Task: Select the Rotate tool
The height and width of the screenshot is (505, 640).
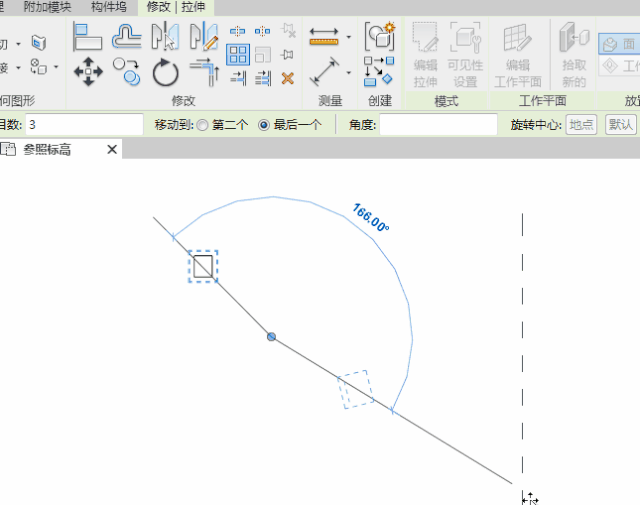Action: [x=165, y=72]
